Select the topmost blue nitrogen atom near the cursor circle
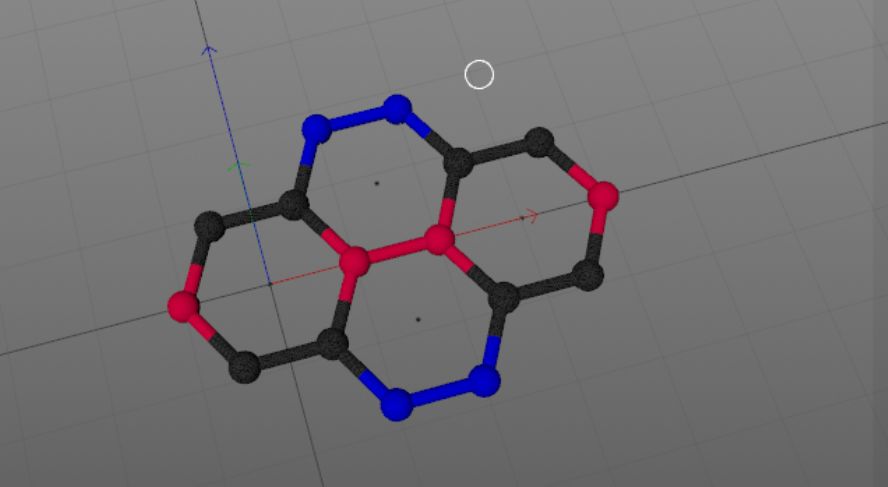 397,109
